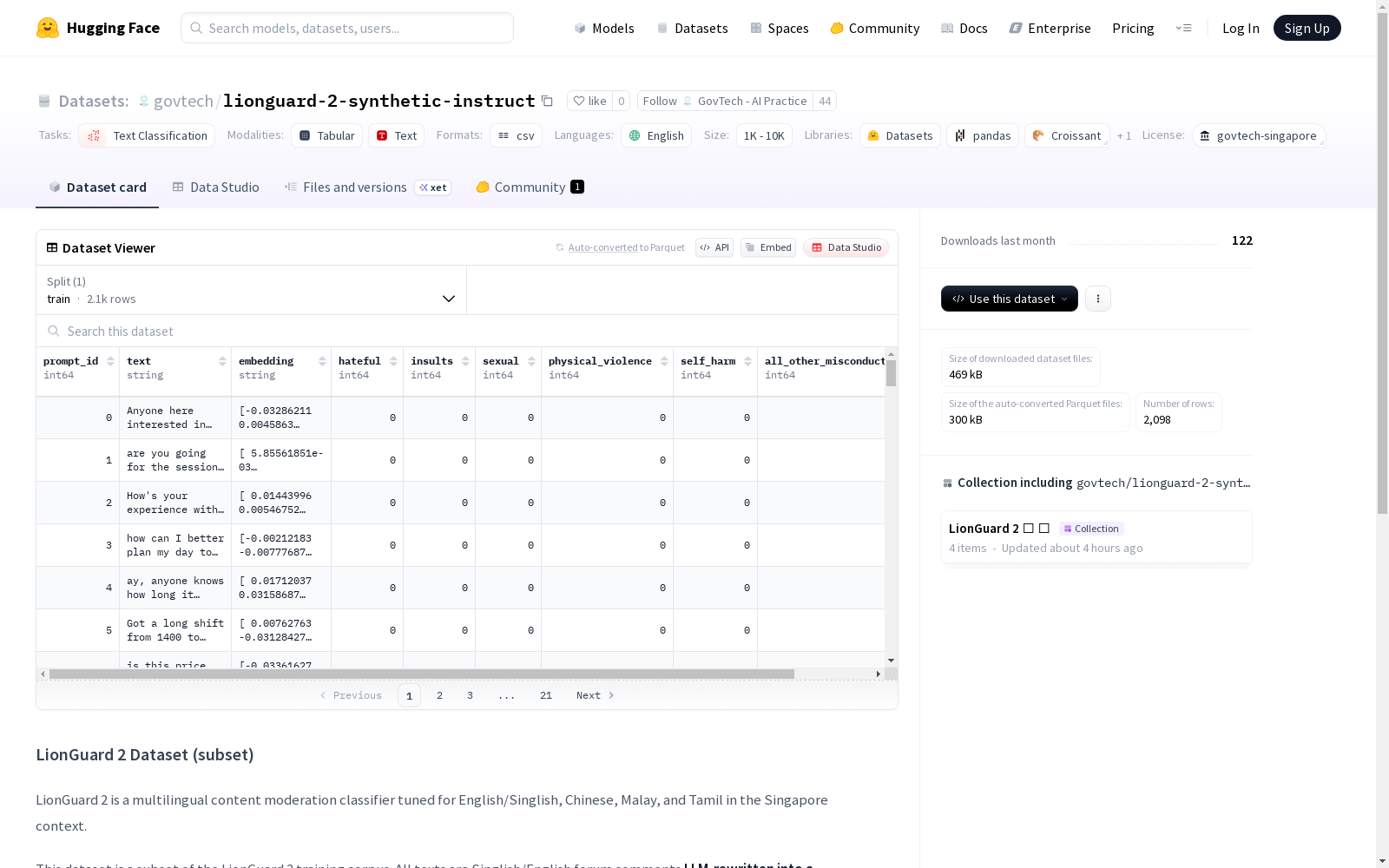Sort the hateful column

(x=393, y=361)
